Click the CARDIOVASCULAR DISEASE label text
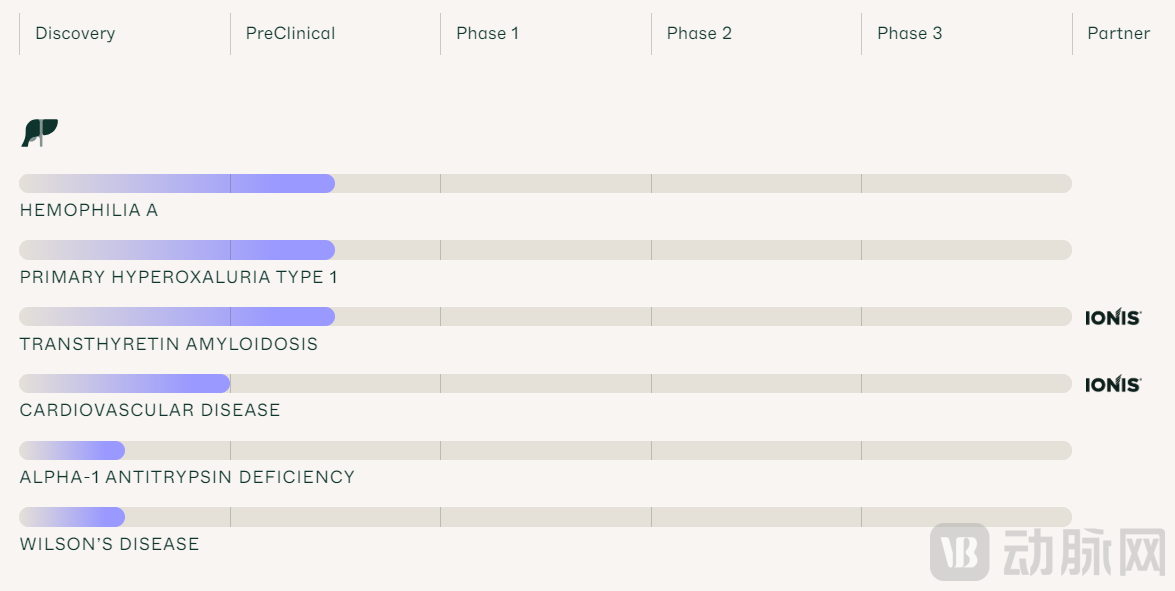 (x=150, y=410)
